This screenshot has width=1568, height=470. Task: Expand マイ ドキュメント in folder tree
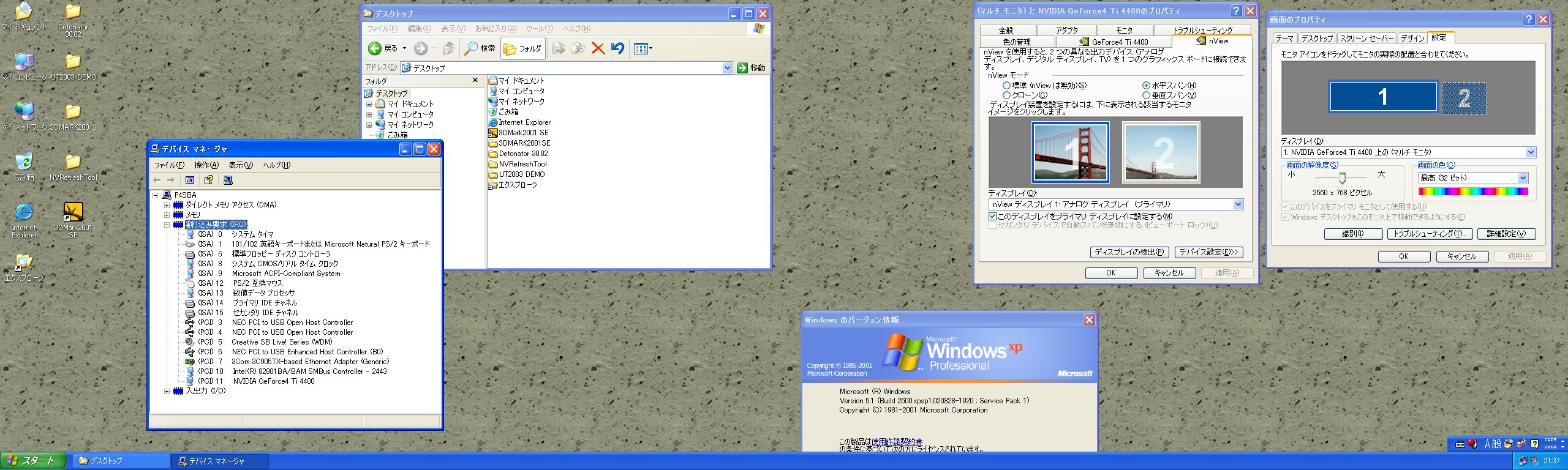click(369, 104)
